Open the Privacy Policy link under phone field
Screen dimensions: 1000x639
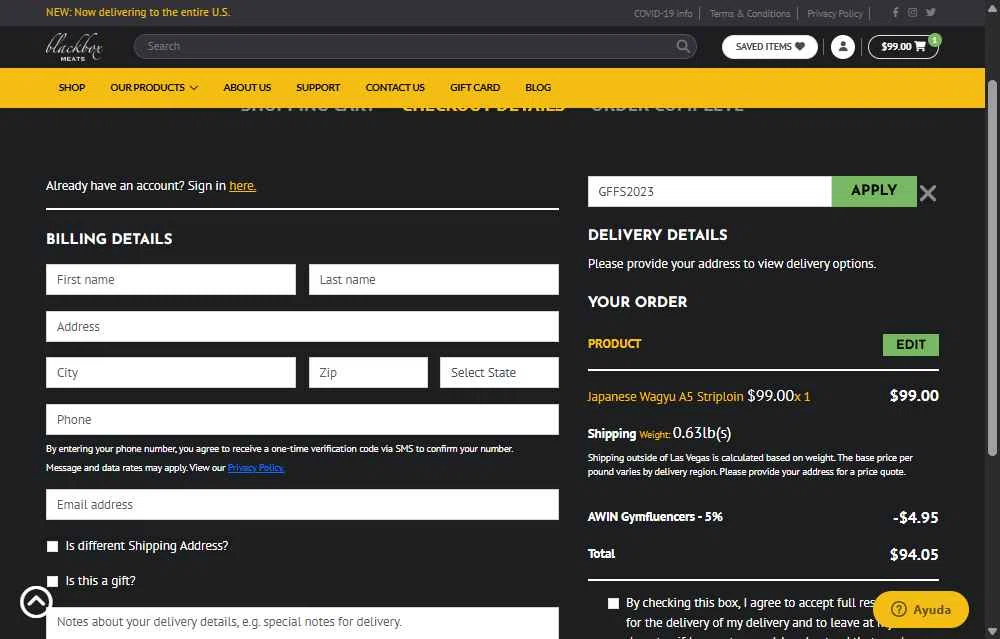point(256,467)
